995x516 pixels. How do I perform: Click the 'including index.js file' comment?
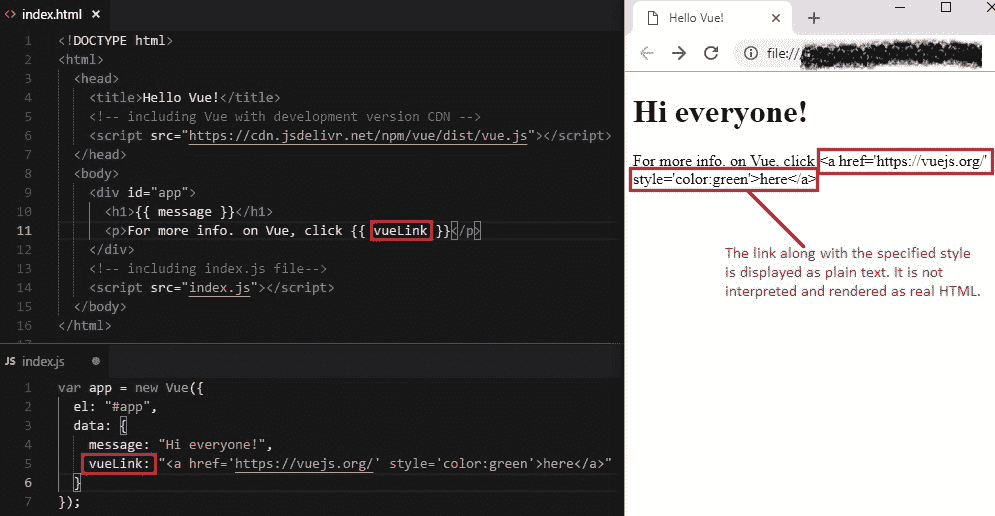click(x=208, y=268)
